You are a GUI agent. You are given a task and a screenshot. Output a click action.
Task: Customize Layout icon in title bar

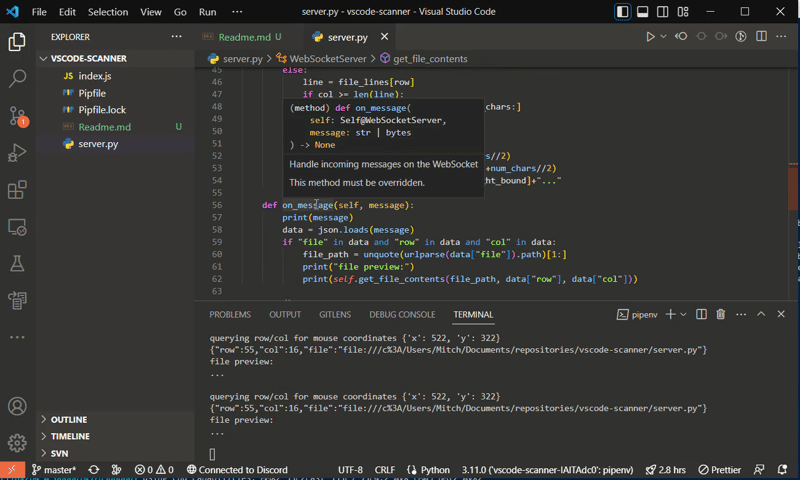(683, 12)
